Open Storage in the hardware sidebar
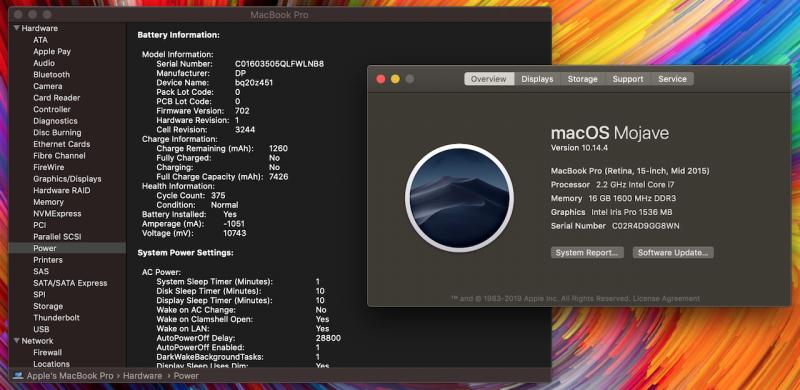The height and width of the screenshot is (390, 800). [x=48, y=306]
